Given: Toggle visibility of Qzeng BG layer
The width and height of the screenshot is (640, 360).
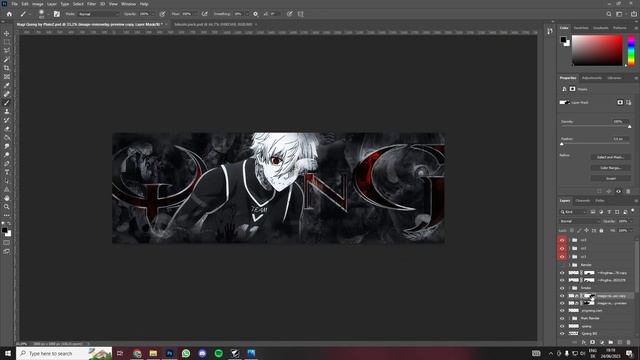Looking at the screenshot, I should pyautogui.click(x=562, y=333).
